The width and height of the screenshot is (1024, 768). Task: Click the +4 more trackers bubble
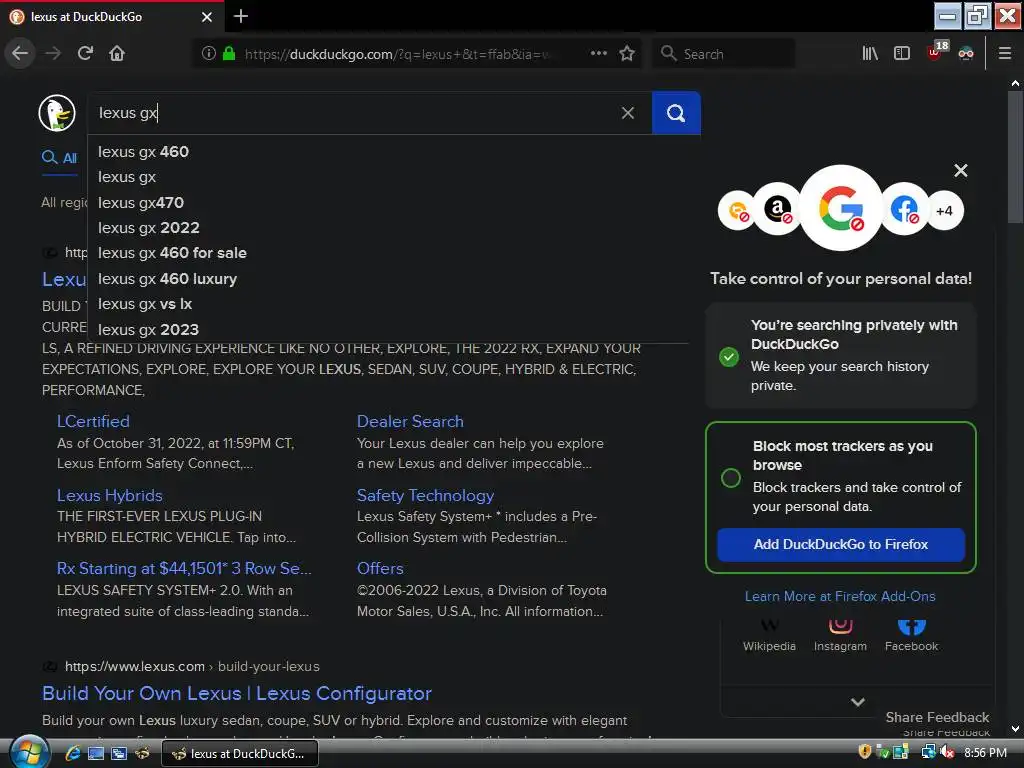[x=944, y=211]
